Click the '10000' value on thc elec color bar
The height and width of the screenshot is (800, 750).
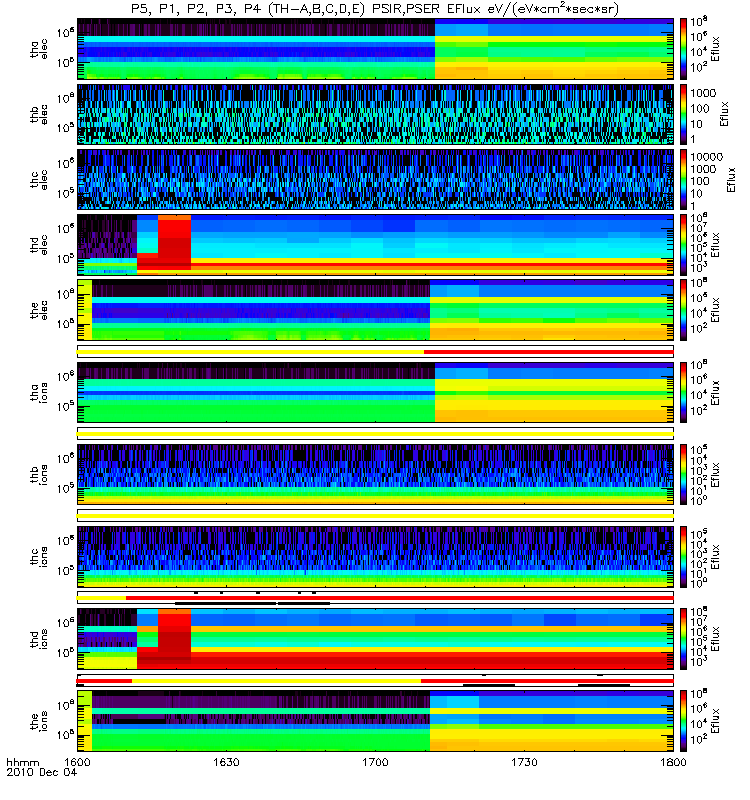pos(706,157)
